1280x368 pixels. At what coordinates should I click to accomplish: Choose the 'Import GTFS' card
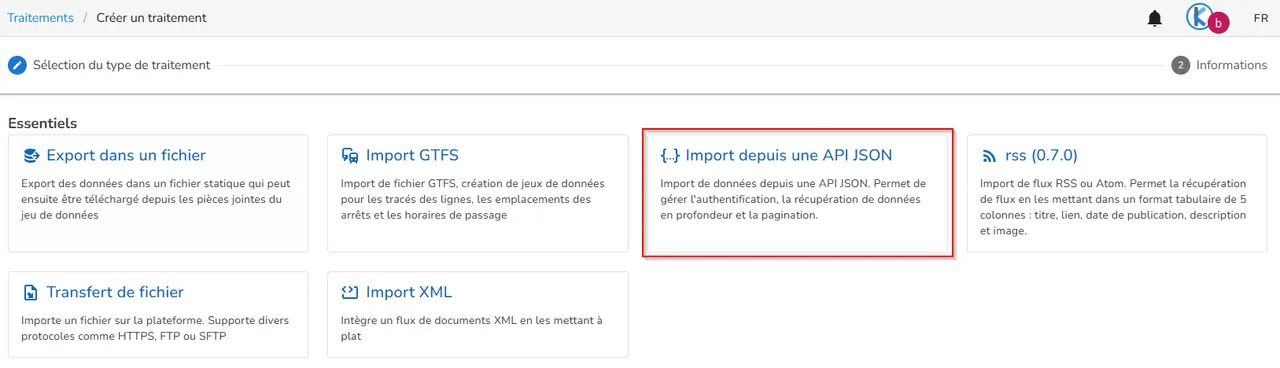coord(478,193)
